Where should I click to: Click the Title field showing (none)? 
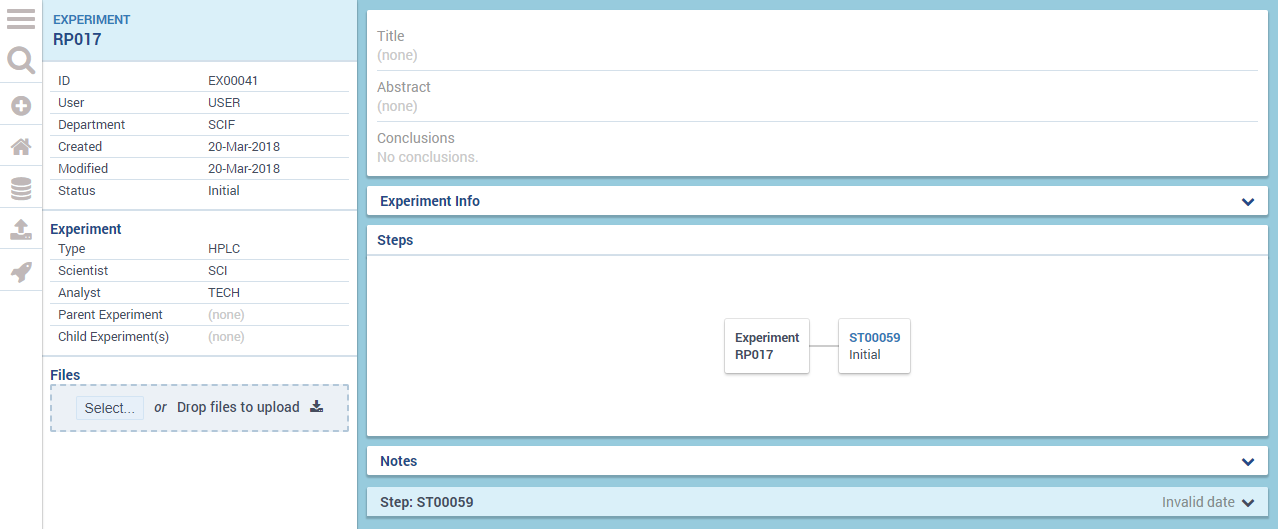tap(398, 56)
